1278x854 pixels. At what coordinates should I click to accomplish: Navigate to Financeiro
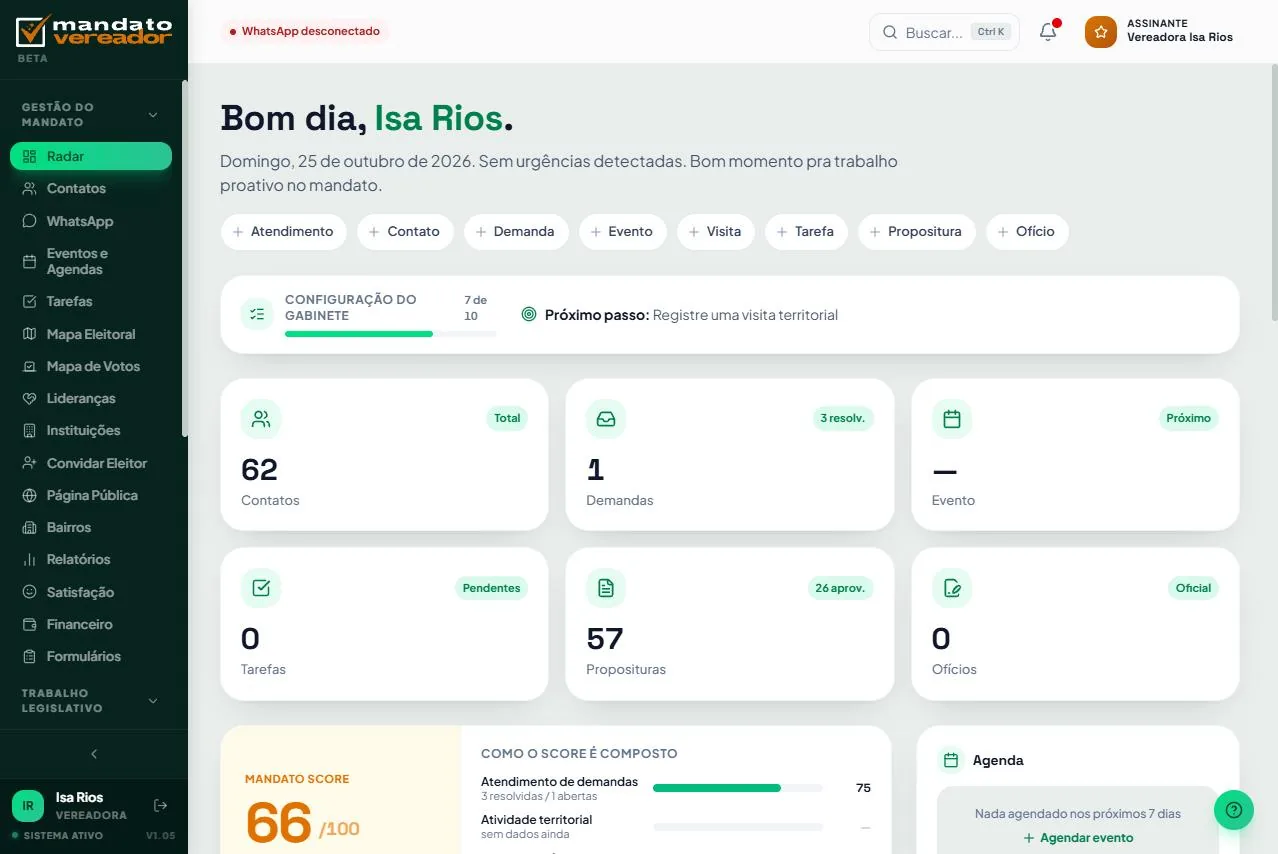(x=91, y=624)
